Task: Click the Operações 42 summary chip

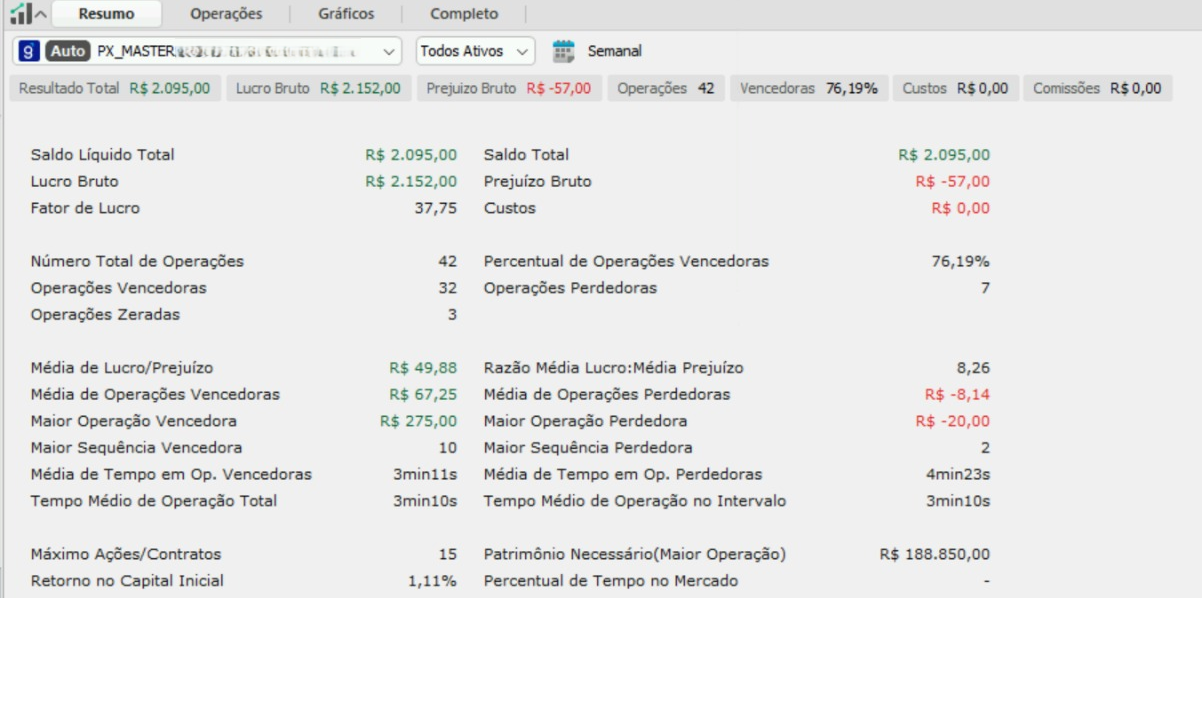Action: (x=666, y=88)
